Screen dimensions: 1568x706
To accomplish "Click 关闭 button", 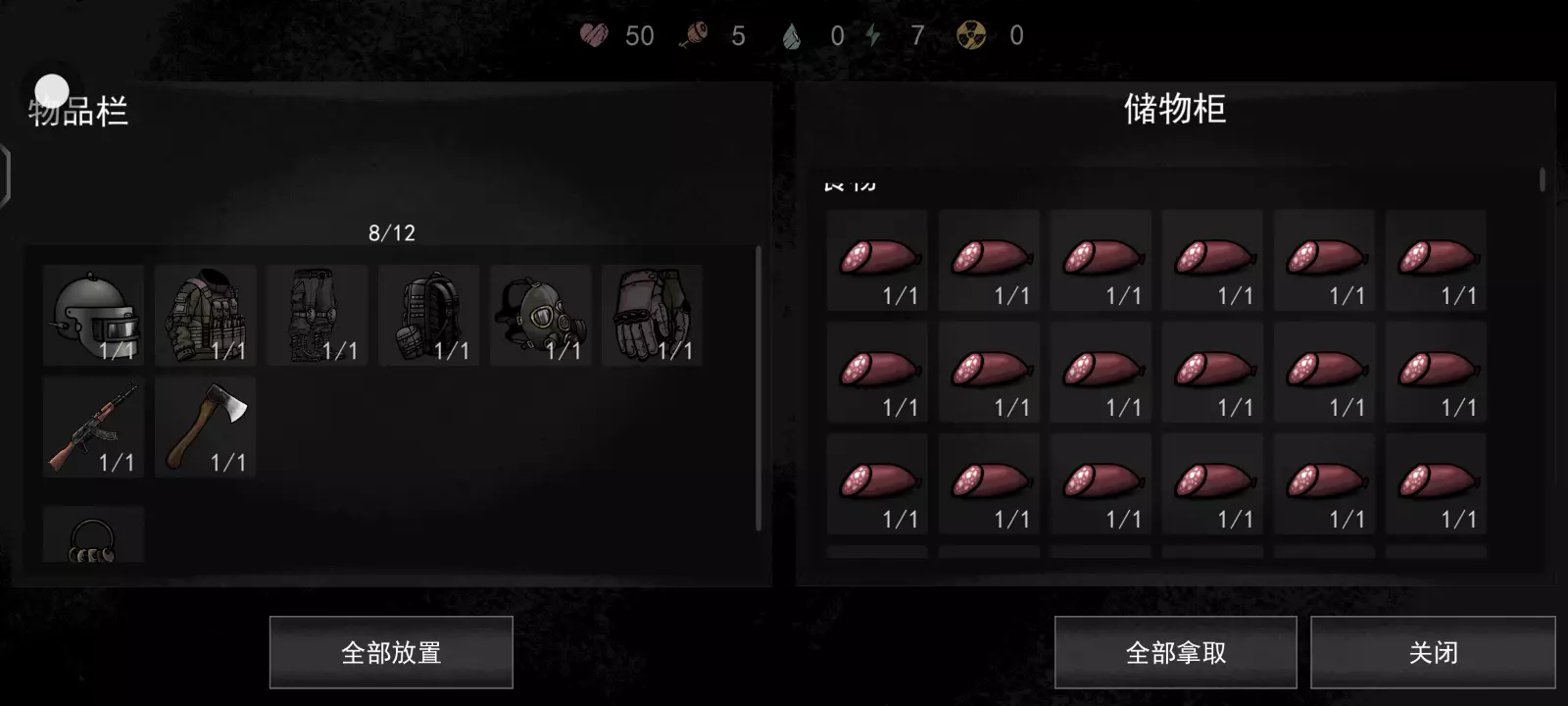I will (1433, 652).
